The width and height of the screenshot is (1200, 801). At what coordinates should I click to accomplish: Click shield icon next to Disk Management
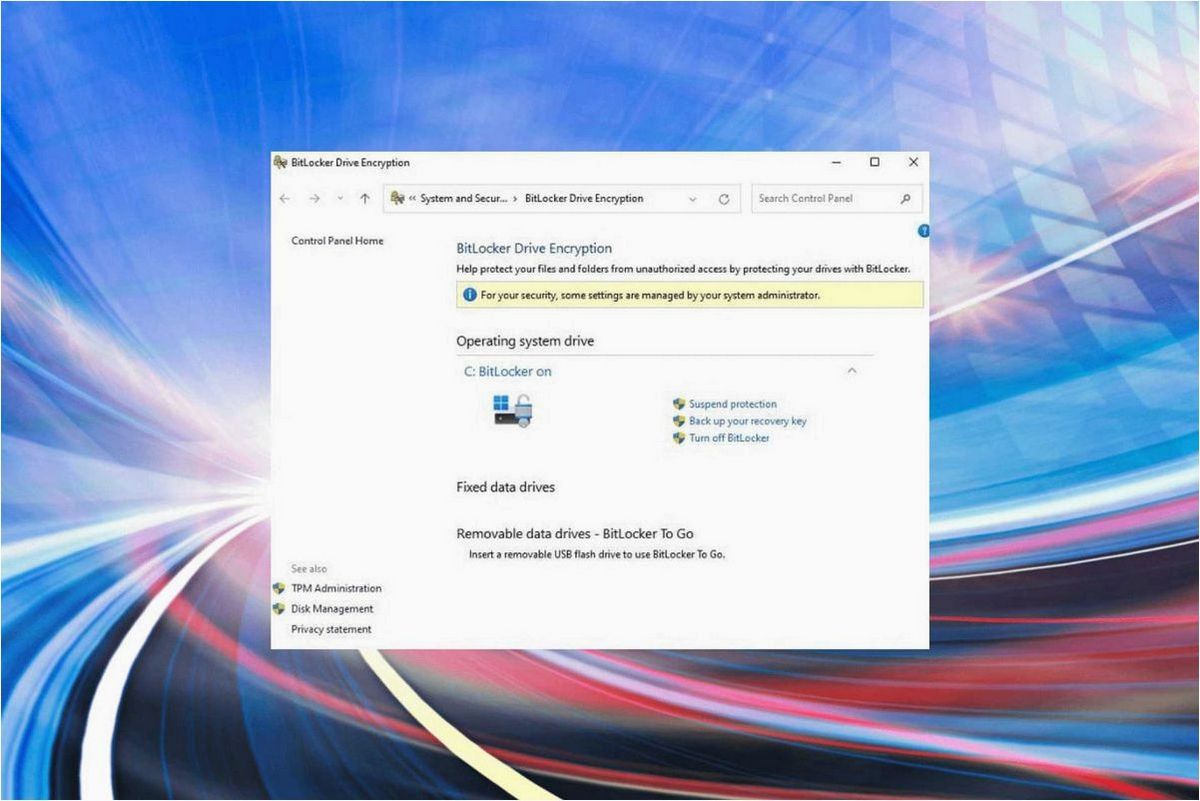click(x=279, y=608)
